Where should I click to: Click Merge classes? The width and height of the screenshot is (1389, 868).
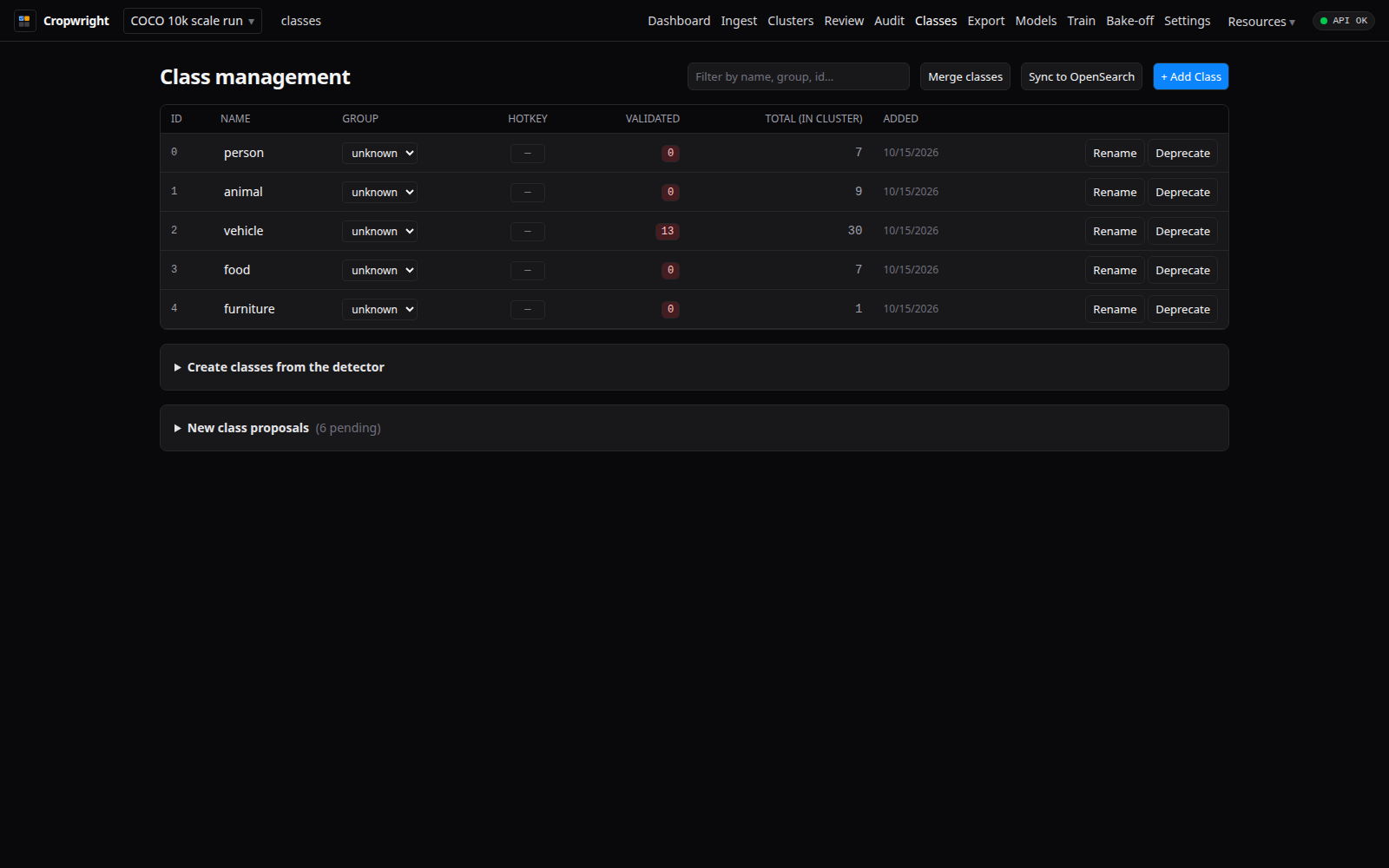coord(965,76)
